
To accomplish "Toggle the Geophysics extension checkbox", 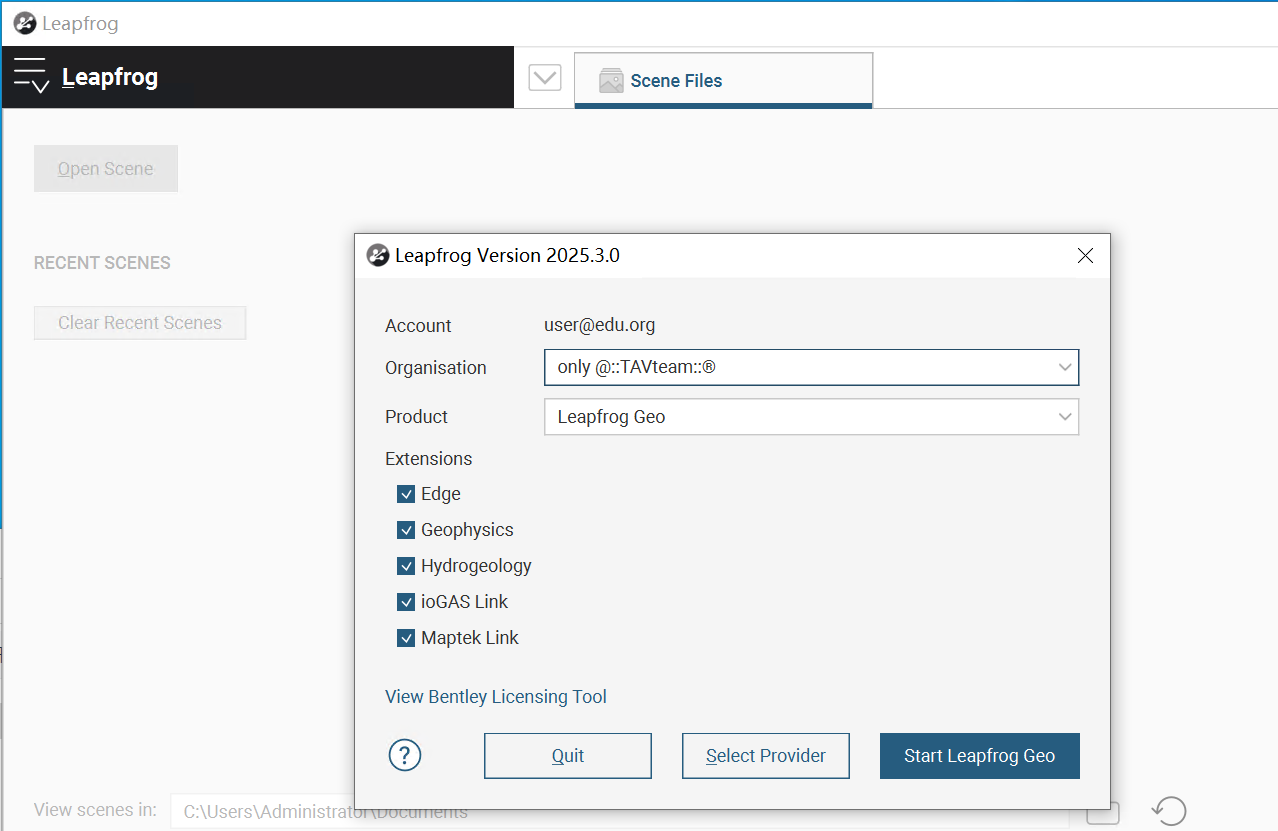I will pos(406,530).
